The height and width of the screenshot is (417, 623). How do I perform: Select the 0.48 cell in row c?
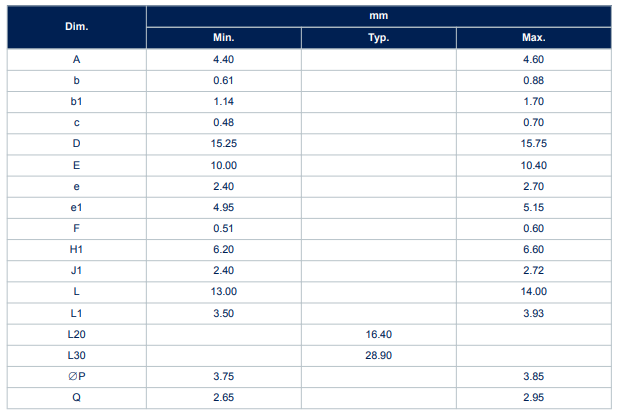pyautogui.click(x=223, y=122)
